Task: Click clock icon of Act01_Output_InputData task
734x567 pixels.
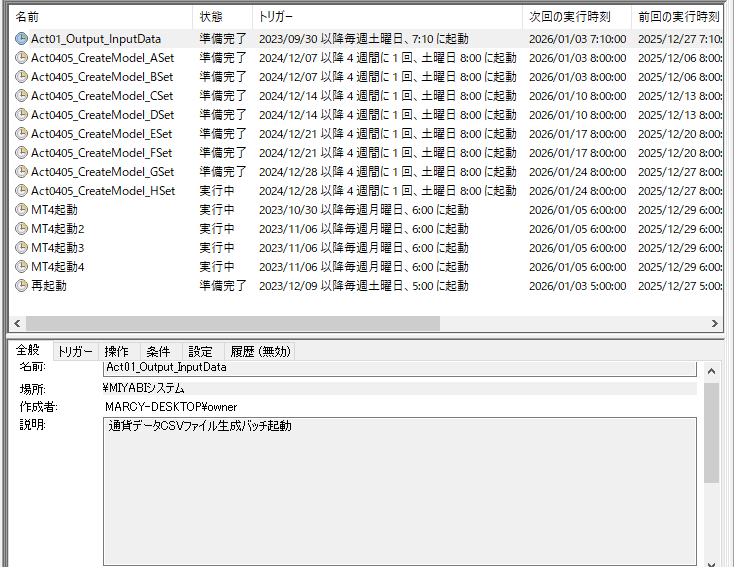Action: click(21, 39)
